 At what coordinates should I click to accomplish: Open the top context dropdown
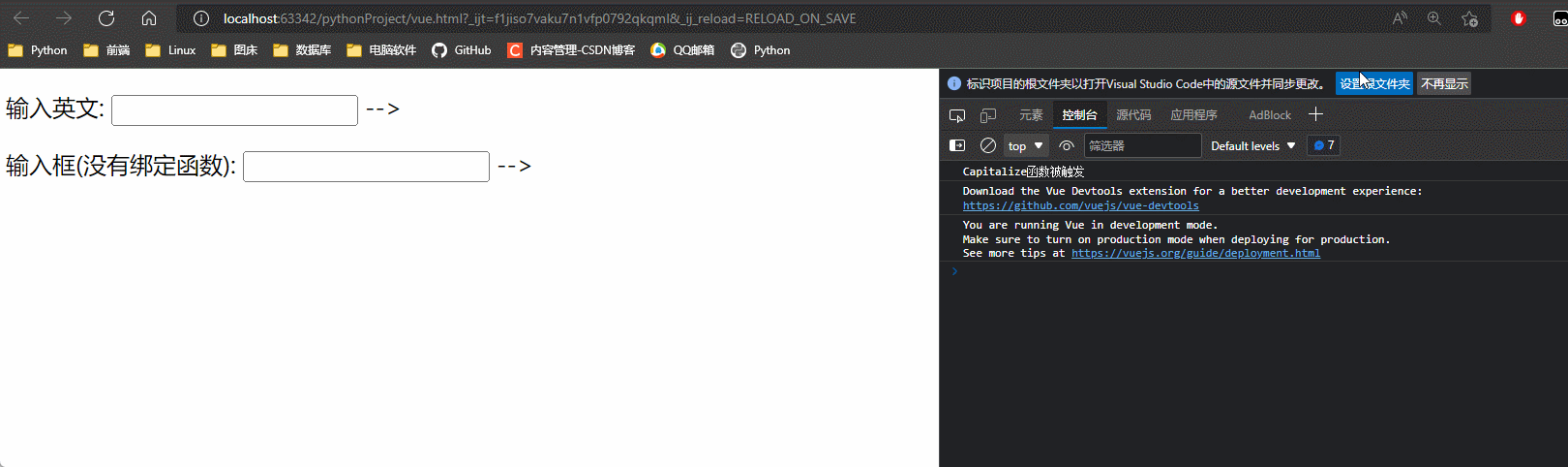(x=1026, y=145)
